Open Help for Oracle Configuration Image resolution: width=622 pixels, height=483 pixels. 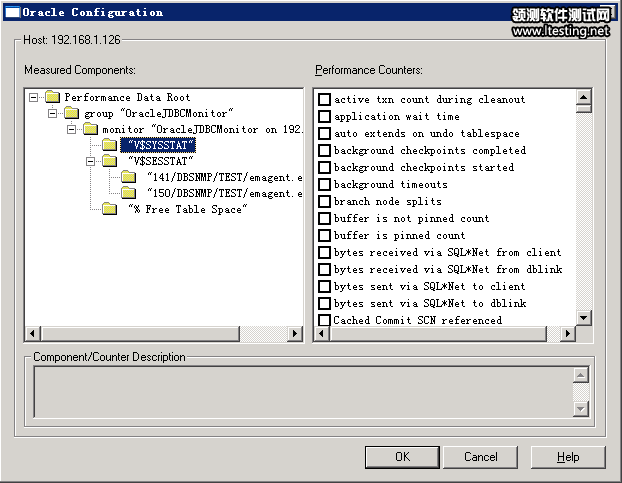tap(568, 457)
